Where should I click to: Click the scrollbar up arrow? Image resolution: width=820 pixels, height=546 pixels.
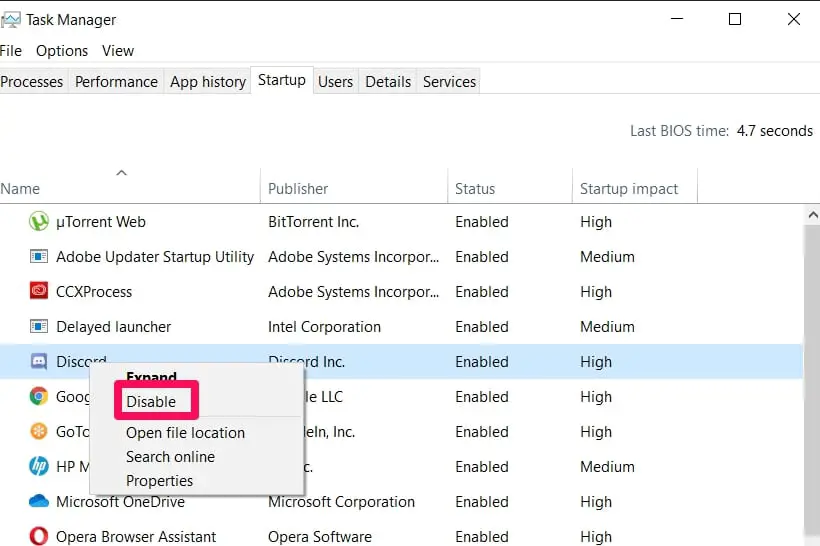[x=812, y=215]
